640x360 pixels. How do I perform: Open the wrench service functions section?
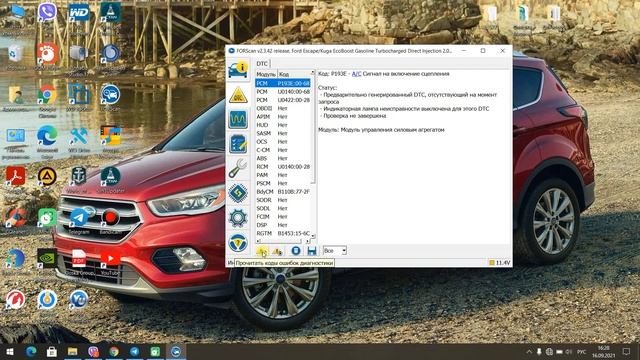[x=238, y=169]
